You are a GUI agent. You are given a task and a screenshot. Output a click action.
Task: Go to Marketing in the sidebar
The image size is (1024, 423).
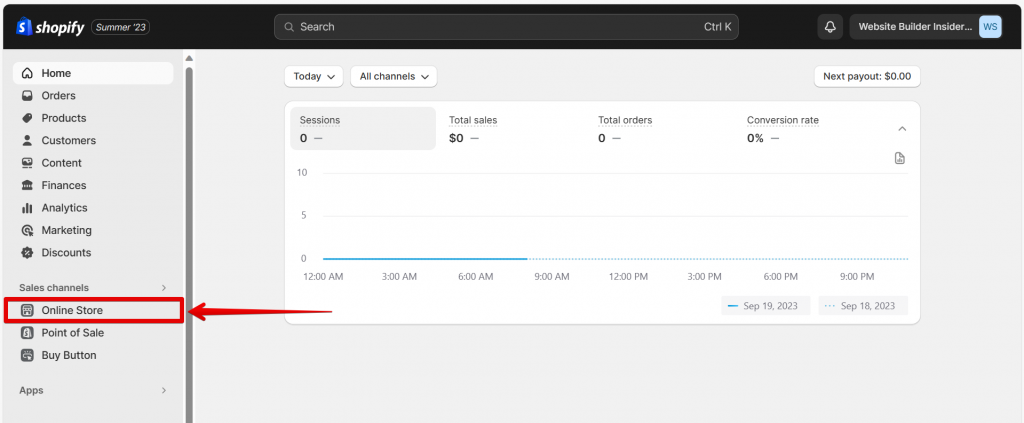66,230
